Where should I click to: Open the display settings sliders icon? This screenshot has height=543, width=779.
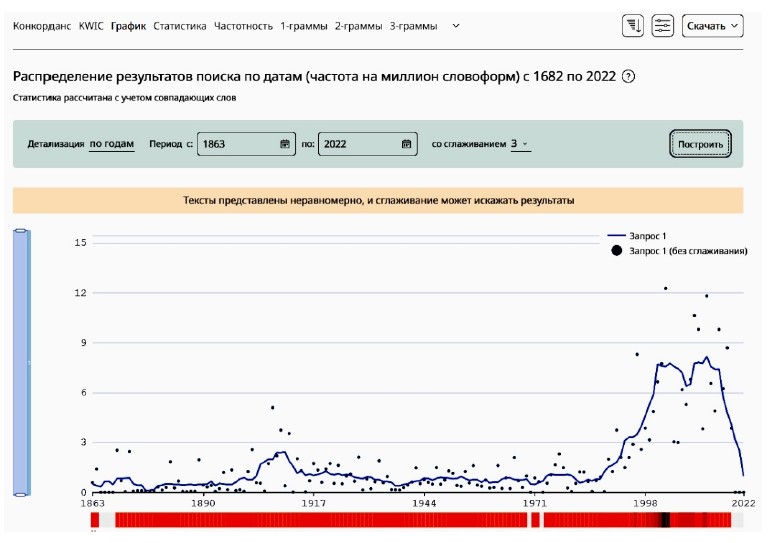662,26
